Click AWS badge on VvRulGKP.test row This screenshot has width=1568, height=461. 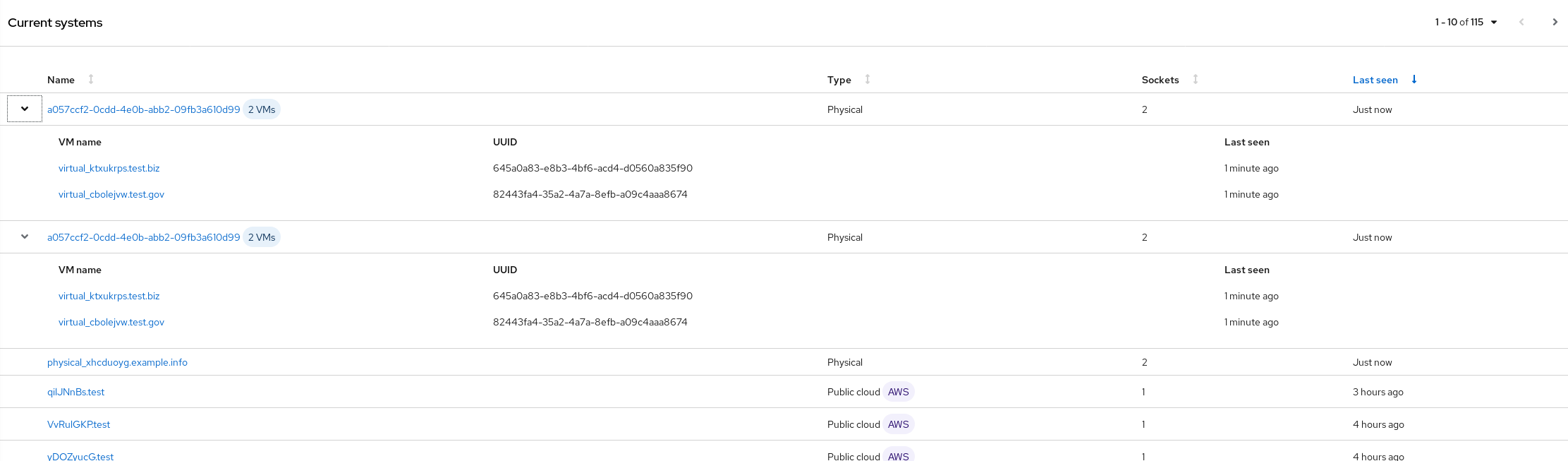(898, 424)
